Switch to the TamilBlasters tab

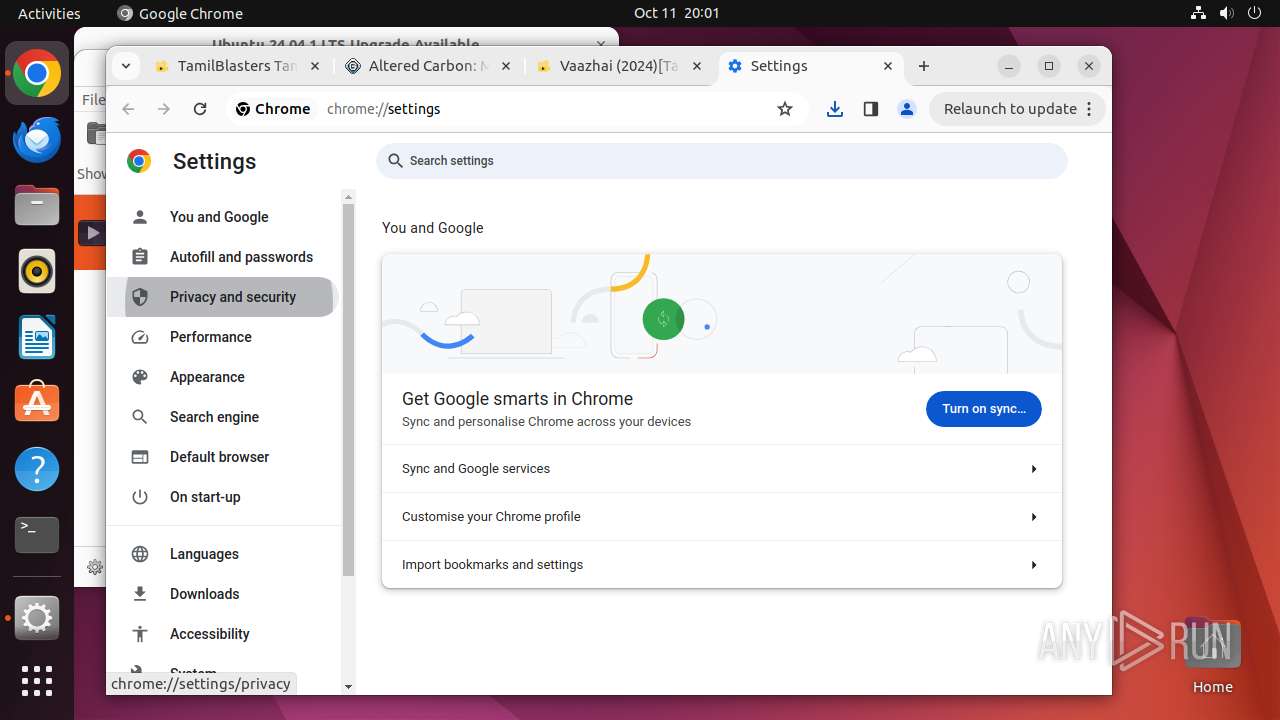pos(236,66)
